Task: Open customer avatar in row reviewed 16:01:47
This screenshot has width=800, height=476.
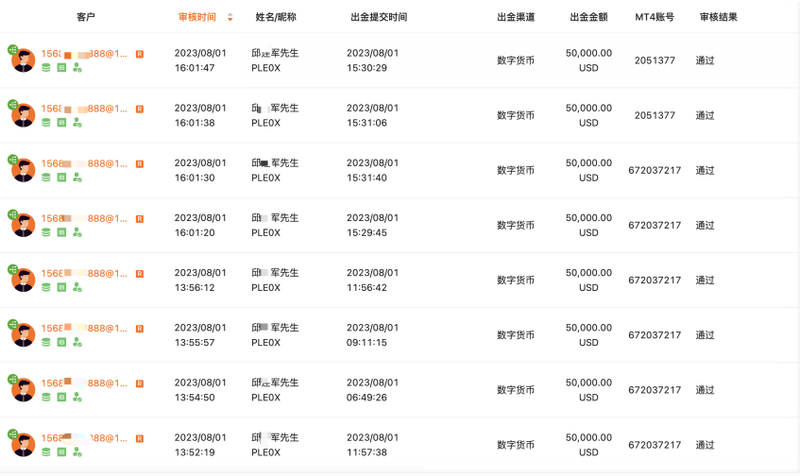Action: pyautogui.click(x=23, y=60)
